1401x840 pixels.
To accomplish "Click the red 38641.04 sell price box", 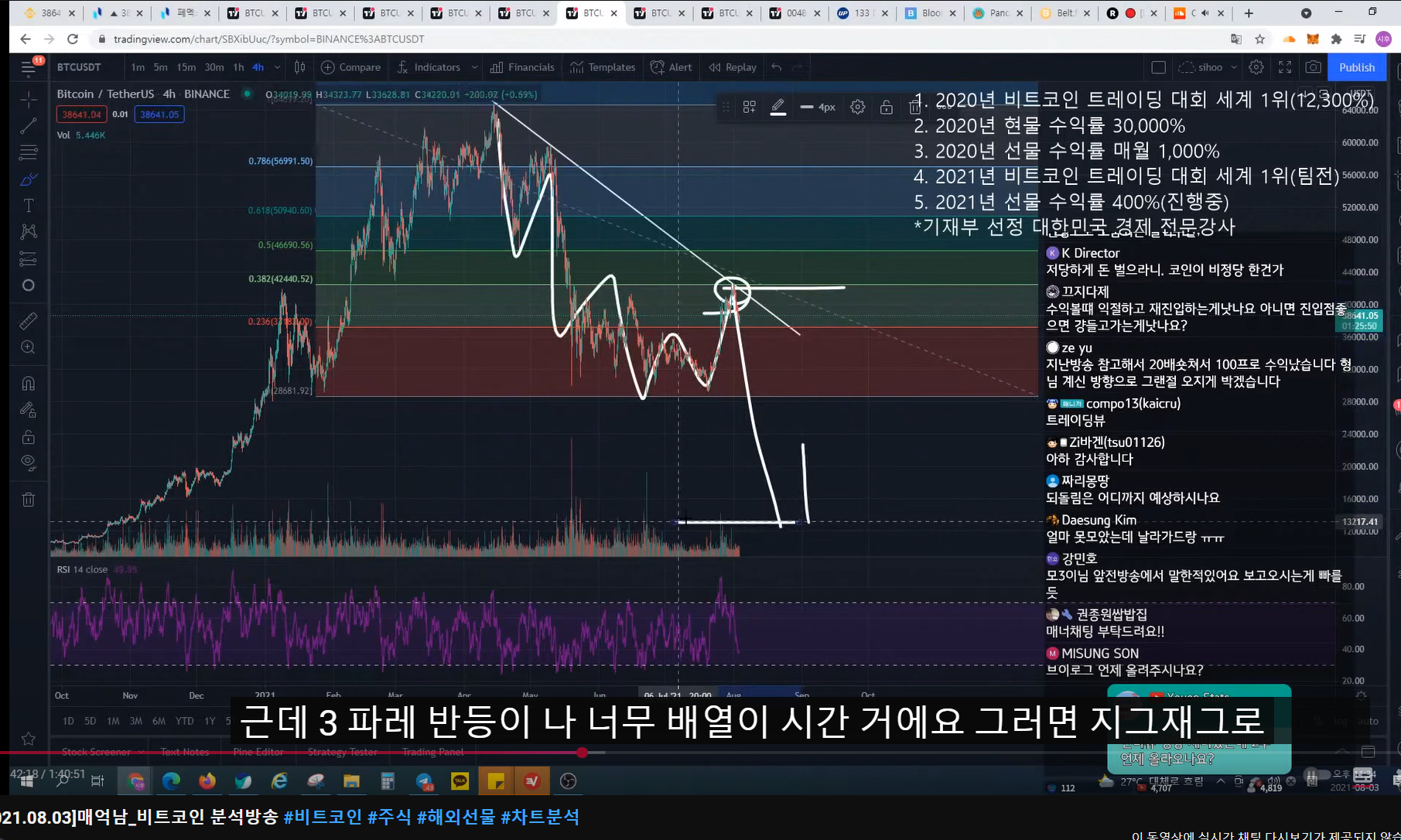I will pyautogui.click(x=81, y=114).
